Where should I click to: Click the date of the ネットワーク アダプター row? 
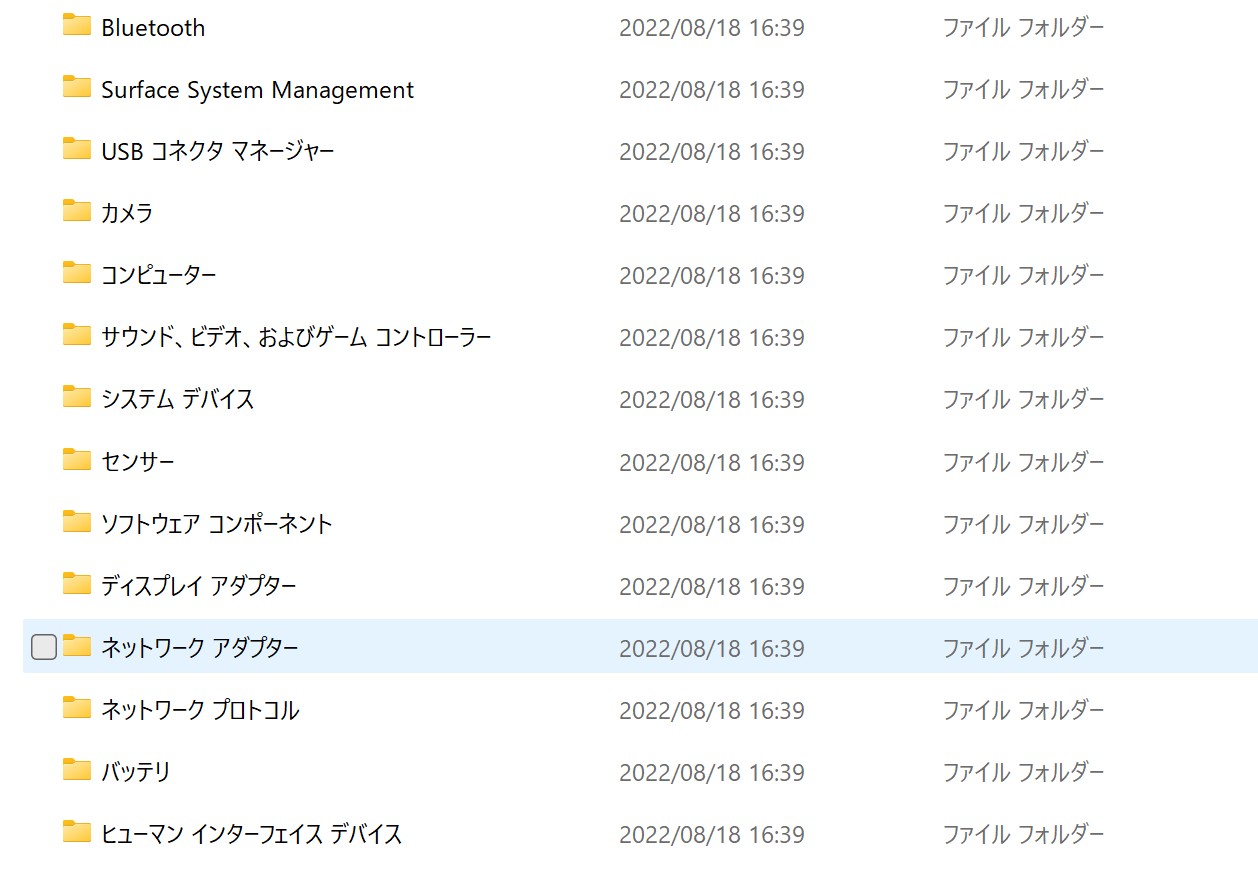[x=712, y=648]
